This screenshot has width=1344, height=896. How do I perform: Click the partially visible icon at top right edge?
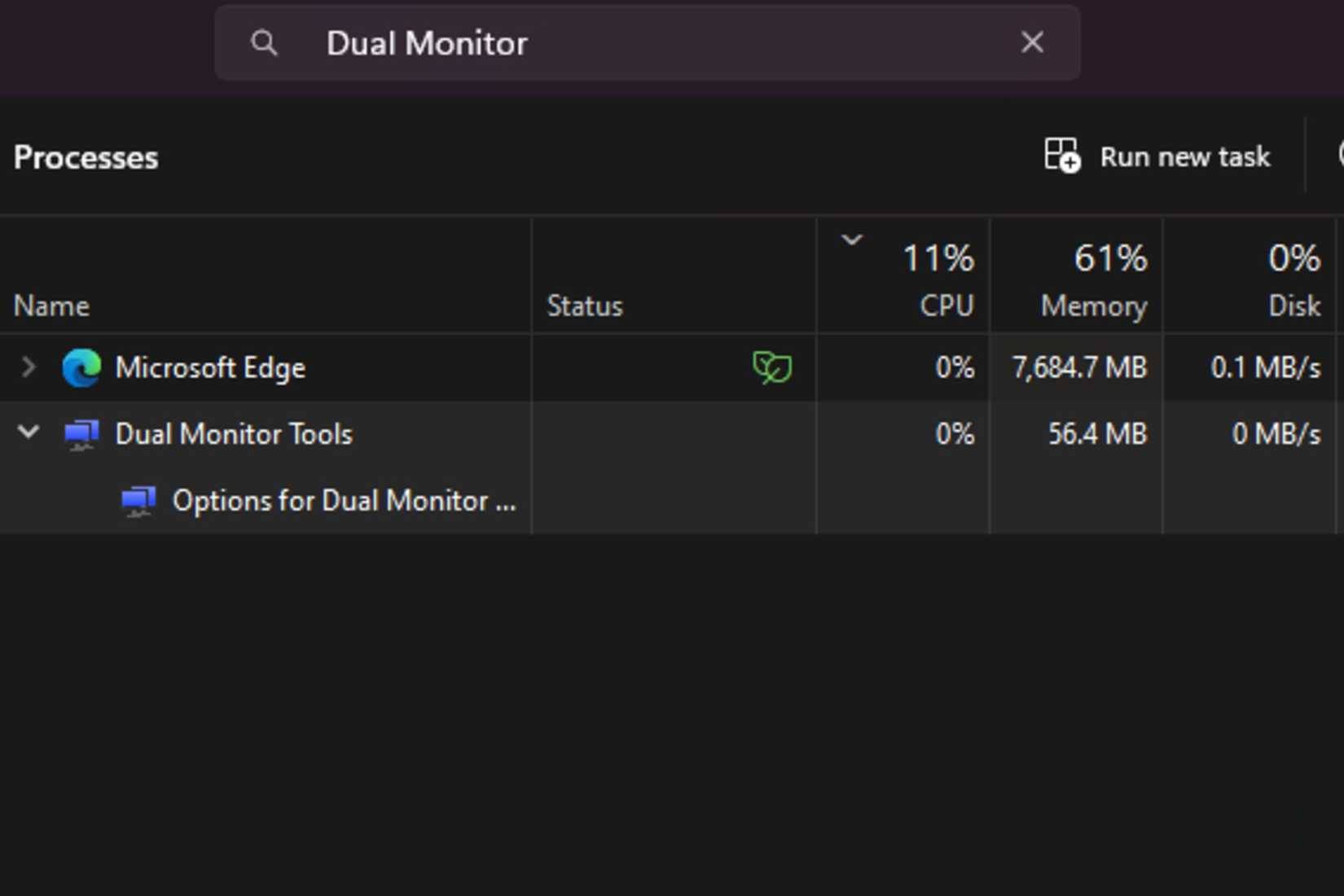pyautogui.click(x=1338, y=156)
